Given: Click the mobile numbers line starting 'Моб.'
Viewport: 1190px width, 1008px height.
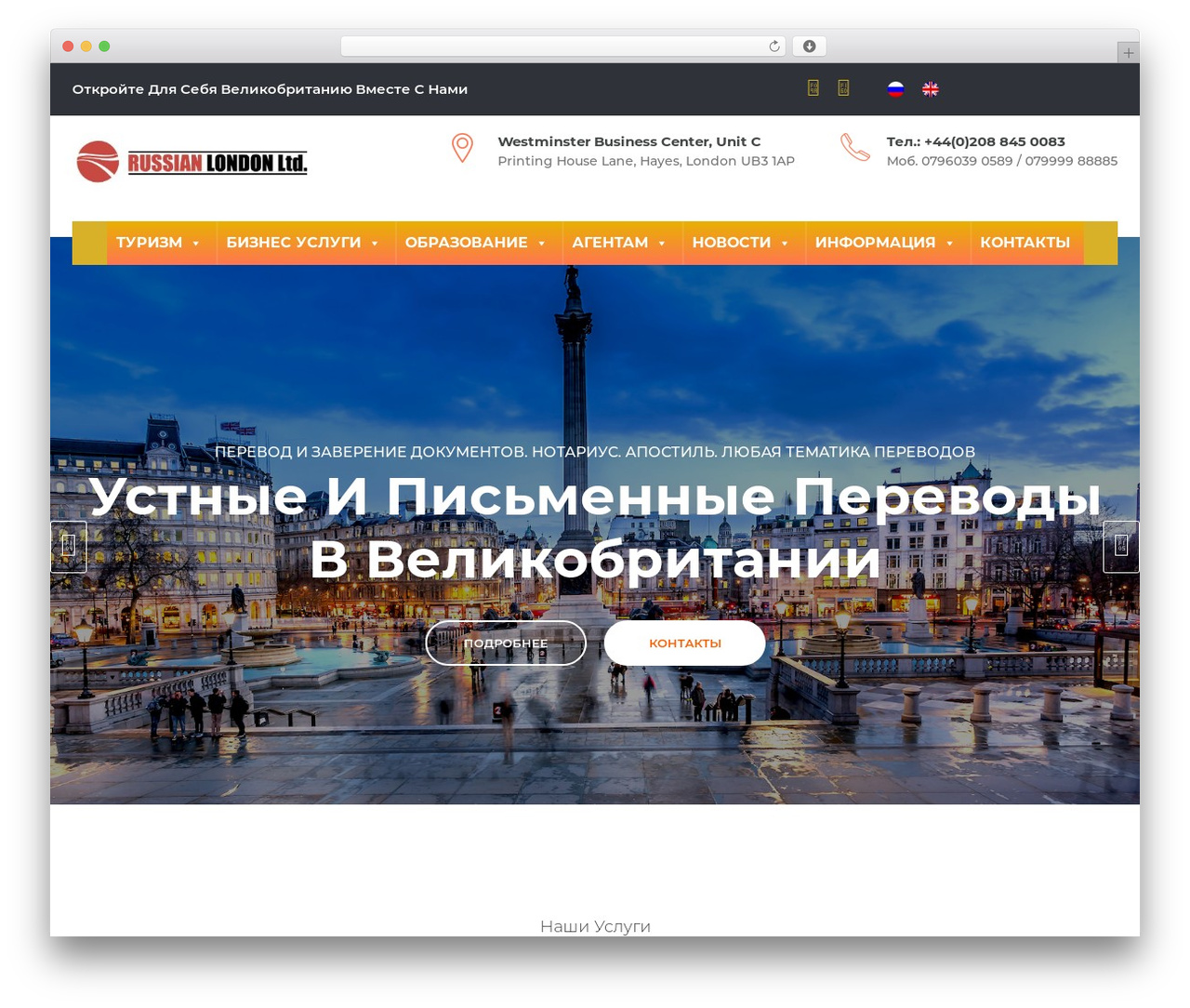Looking at the screenshot, I should point(1002,161).
